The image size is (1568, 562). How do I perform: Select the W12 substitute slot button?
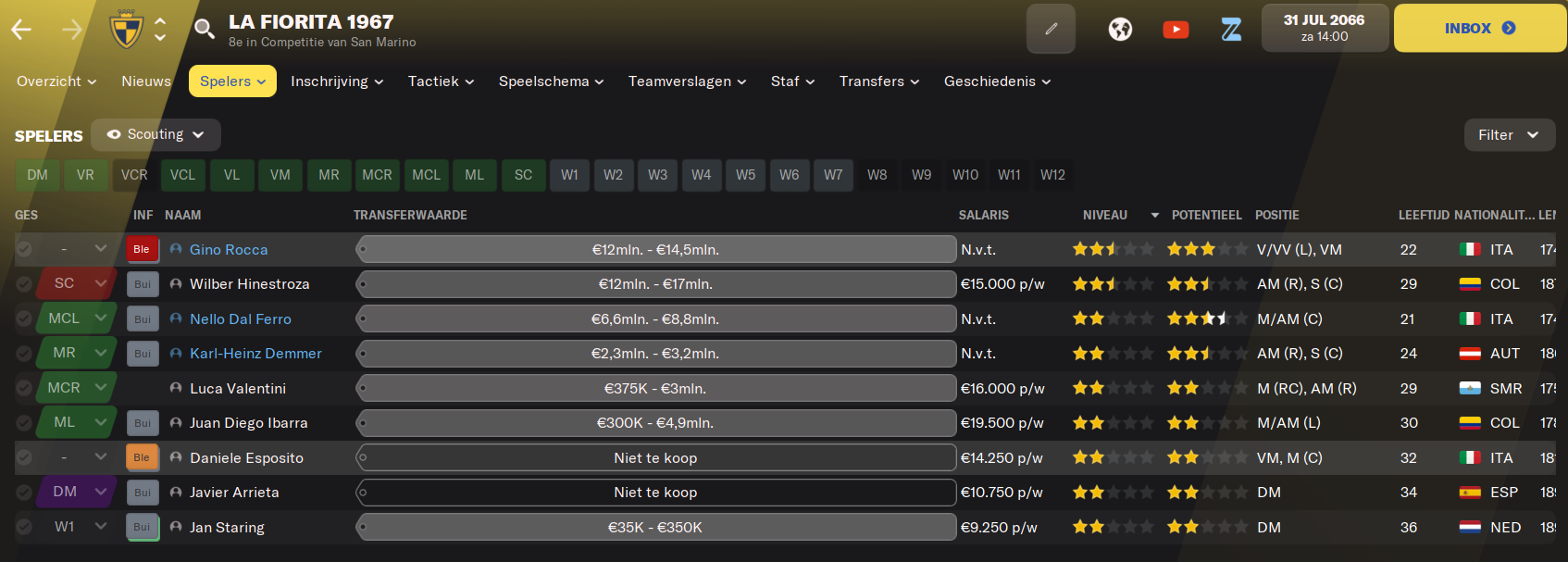[1052, 175]
